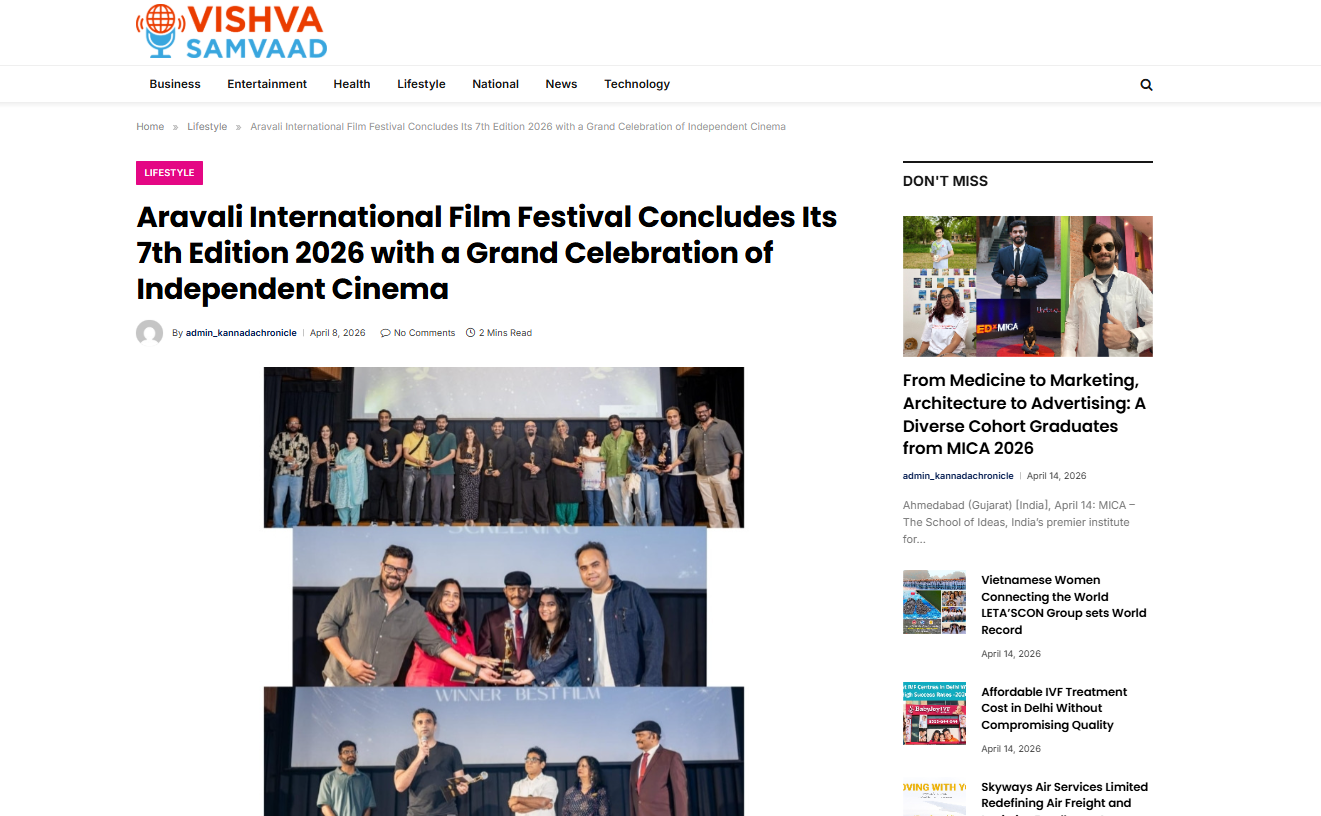Click the No Comments speech bubble icon
The width and height of the screenshot is (1321, 816).
(x=385, y=333)
